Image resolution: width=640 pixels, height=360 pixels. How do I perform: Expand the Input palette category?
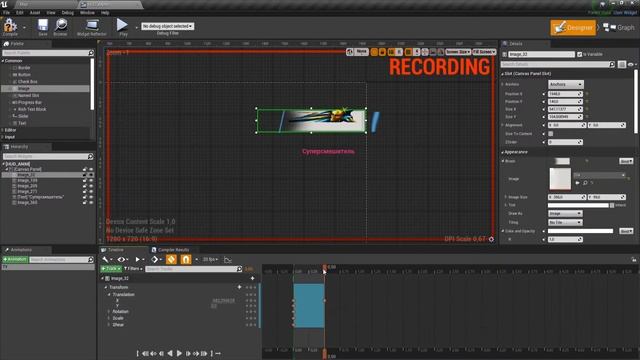pos(3,137)
